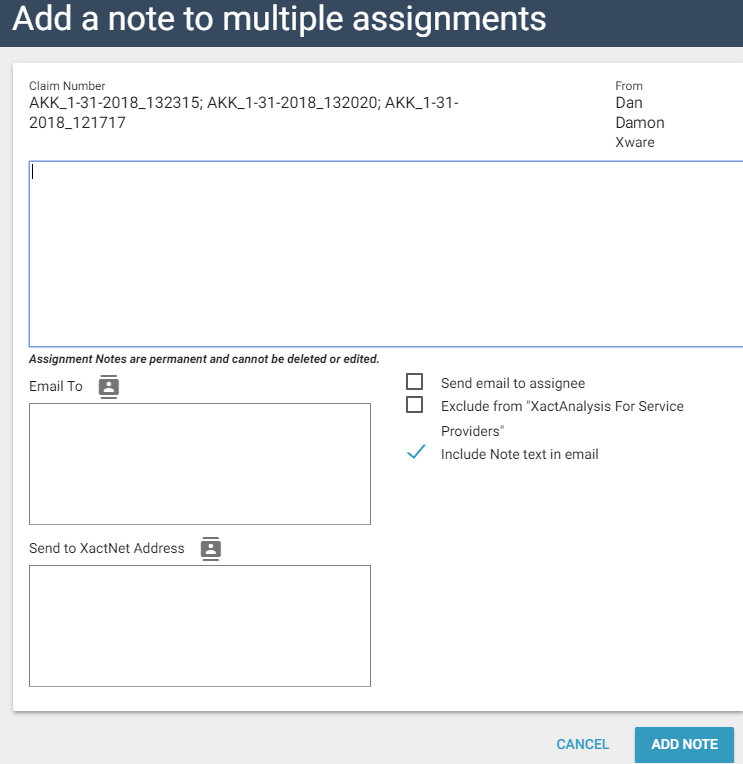Untick the Include Note text checkmark
Image resolution: width=743 pixels, height=764 pixels.
pyautogui.click(x=416, y=453)
